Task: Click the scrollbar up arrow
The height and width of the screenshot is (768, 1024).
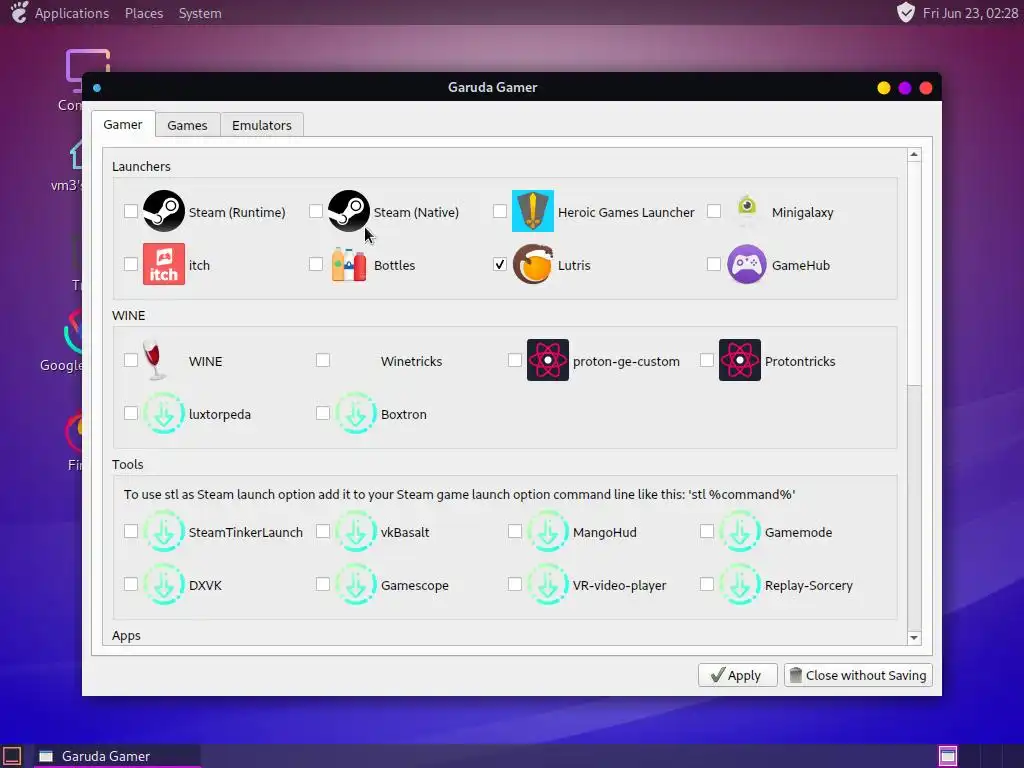Action: click(914, 155)
